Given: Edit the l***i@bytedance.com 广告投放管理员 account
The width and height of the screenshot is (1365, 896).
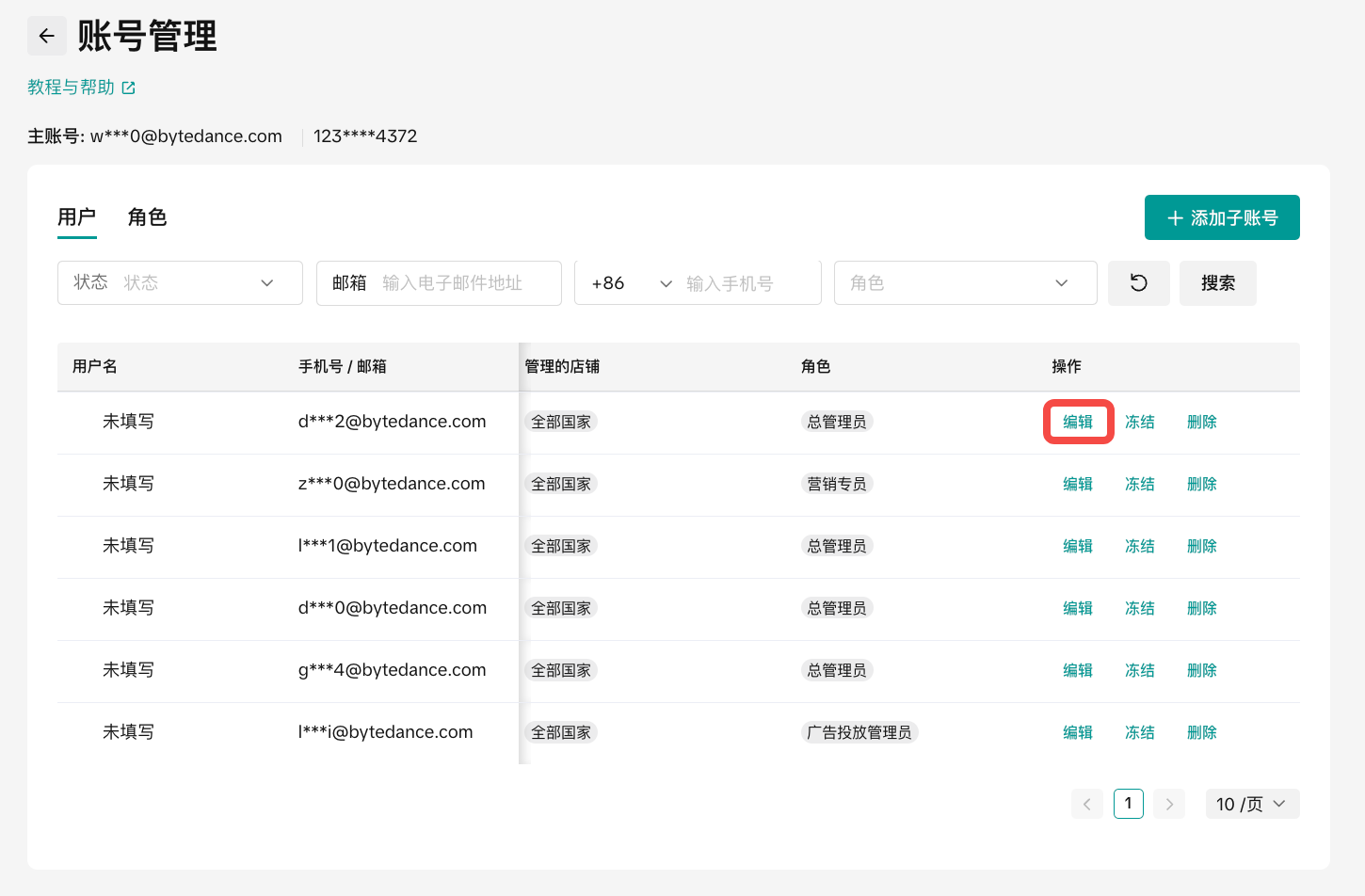Looking at the screenshot, I should 1078,732.
